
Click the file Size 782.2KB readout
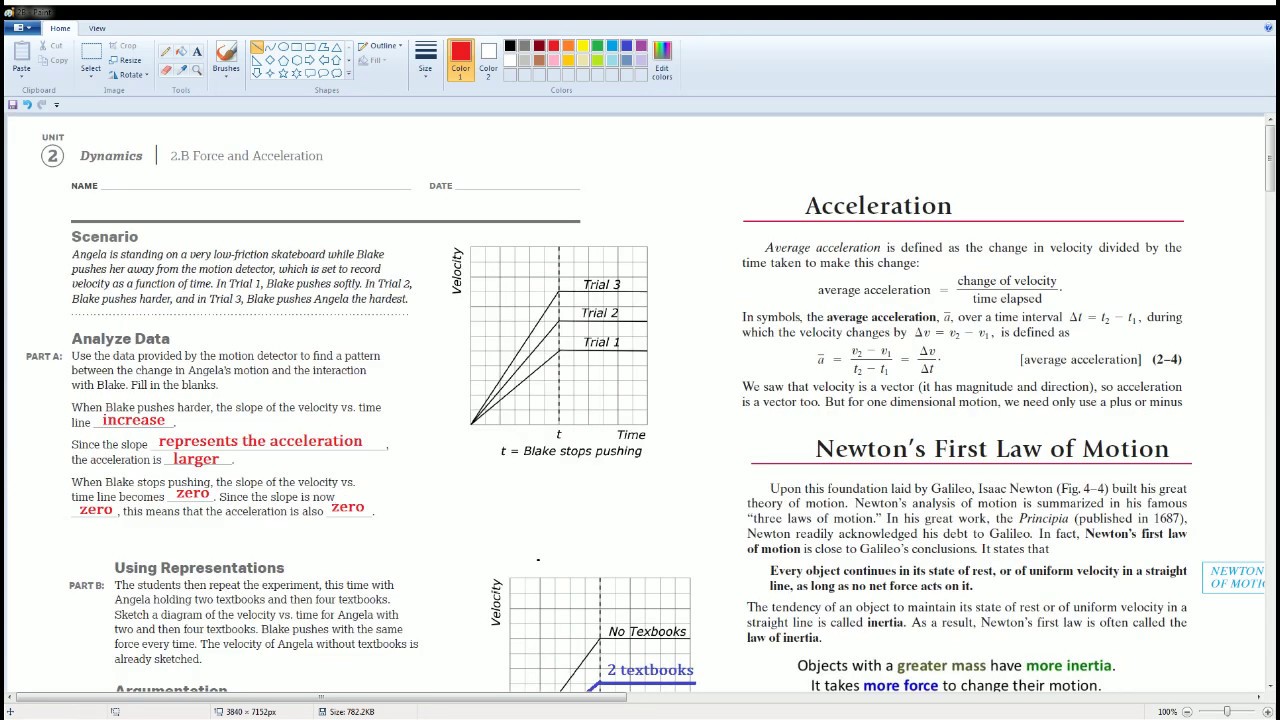346,712
